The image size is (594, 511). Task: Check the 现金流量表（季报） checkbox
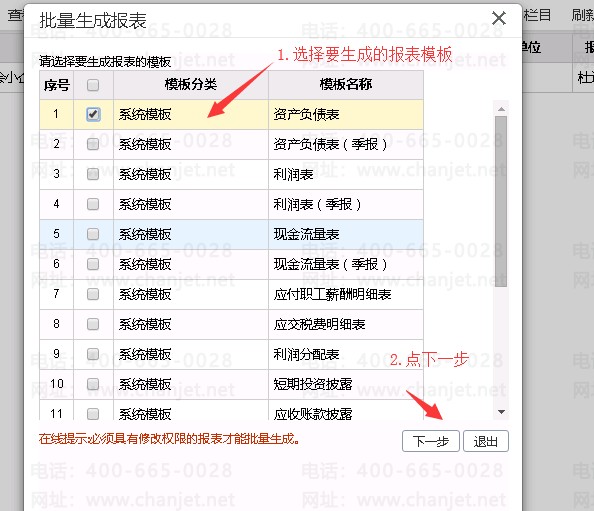click(93, 264)
